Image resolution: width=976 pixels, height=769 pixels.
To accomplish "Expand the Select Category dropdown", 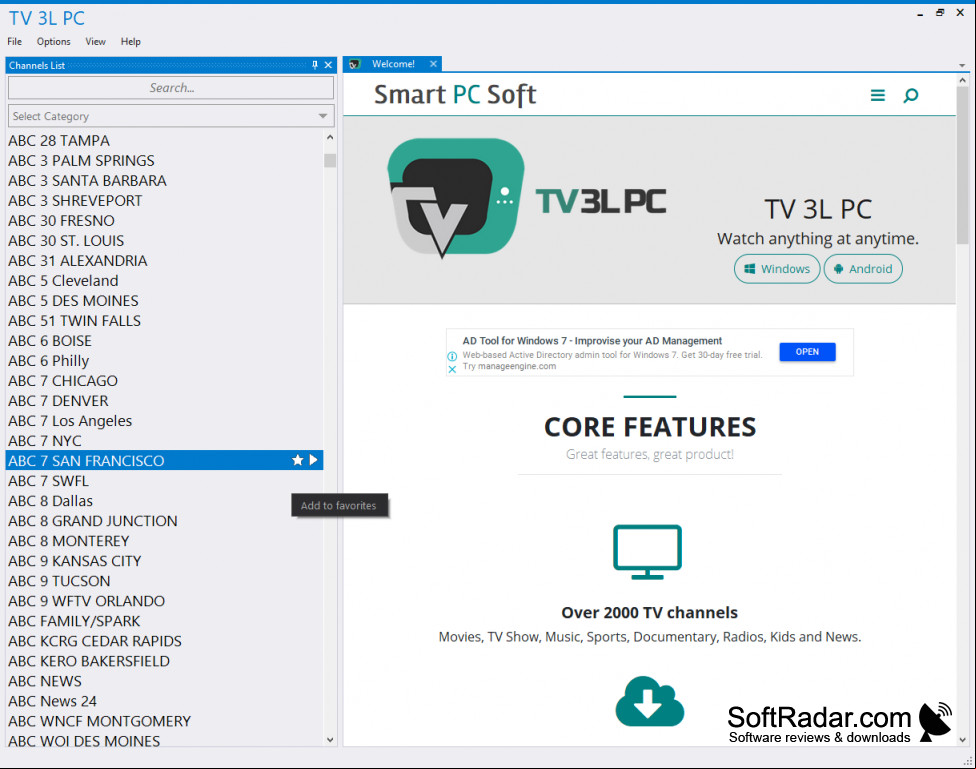I will (322, 116).
